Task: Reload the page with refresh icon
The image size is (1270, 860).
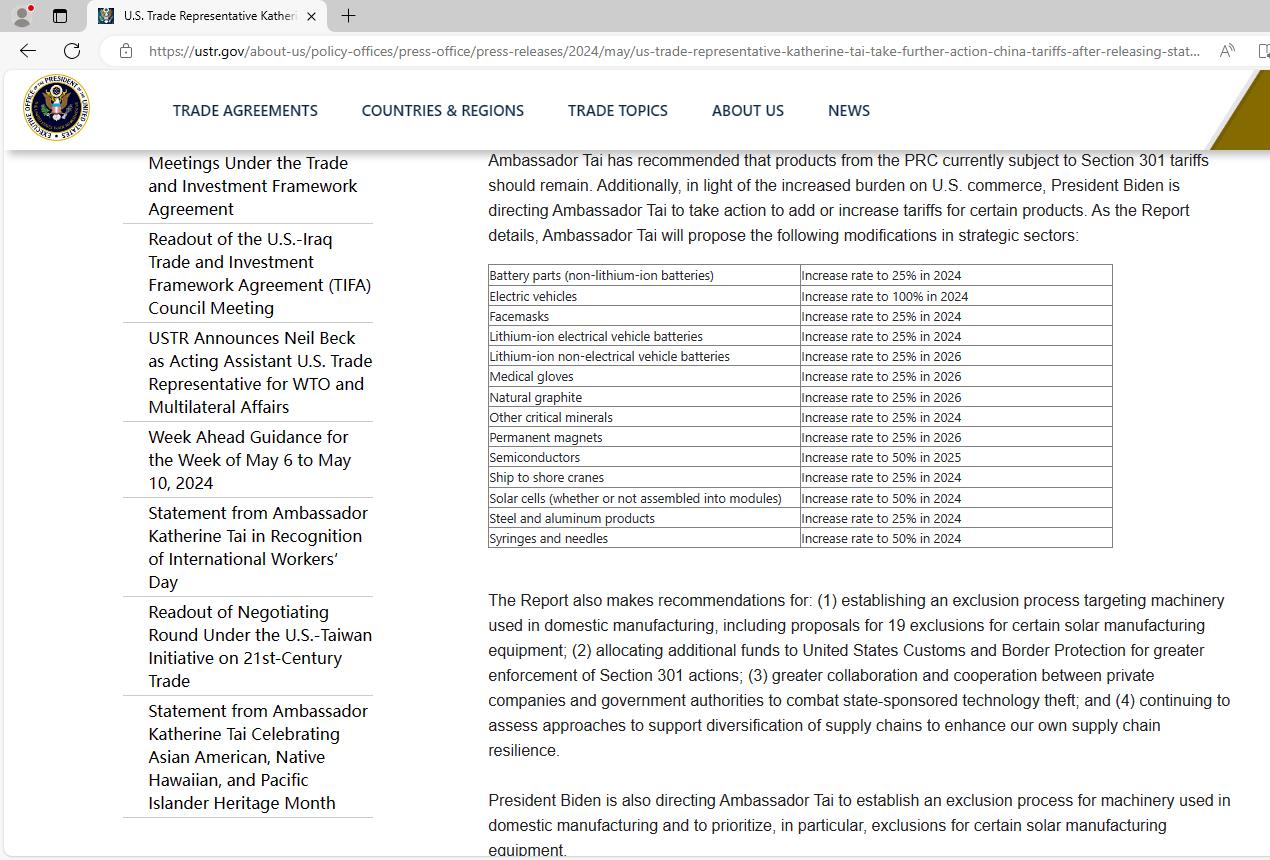Action: pos(72,51)
